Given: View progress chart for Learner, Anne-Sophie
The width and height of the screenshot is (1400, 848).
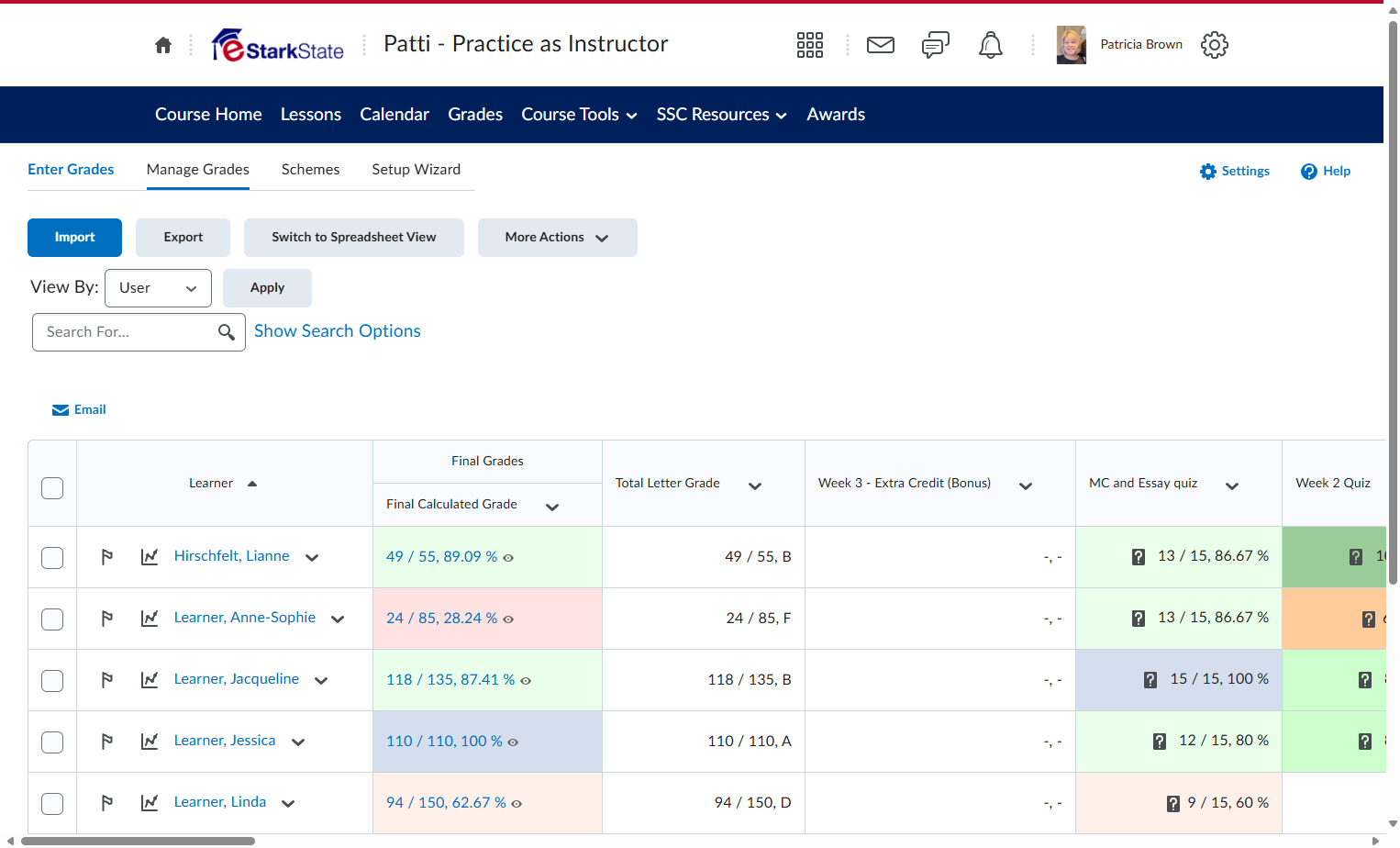Looking at the screenshot, I should 150,619.
